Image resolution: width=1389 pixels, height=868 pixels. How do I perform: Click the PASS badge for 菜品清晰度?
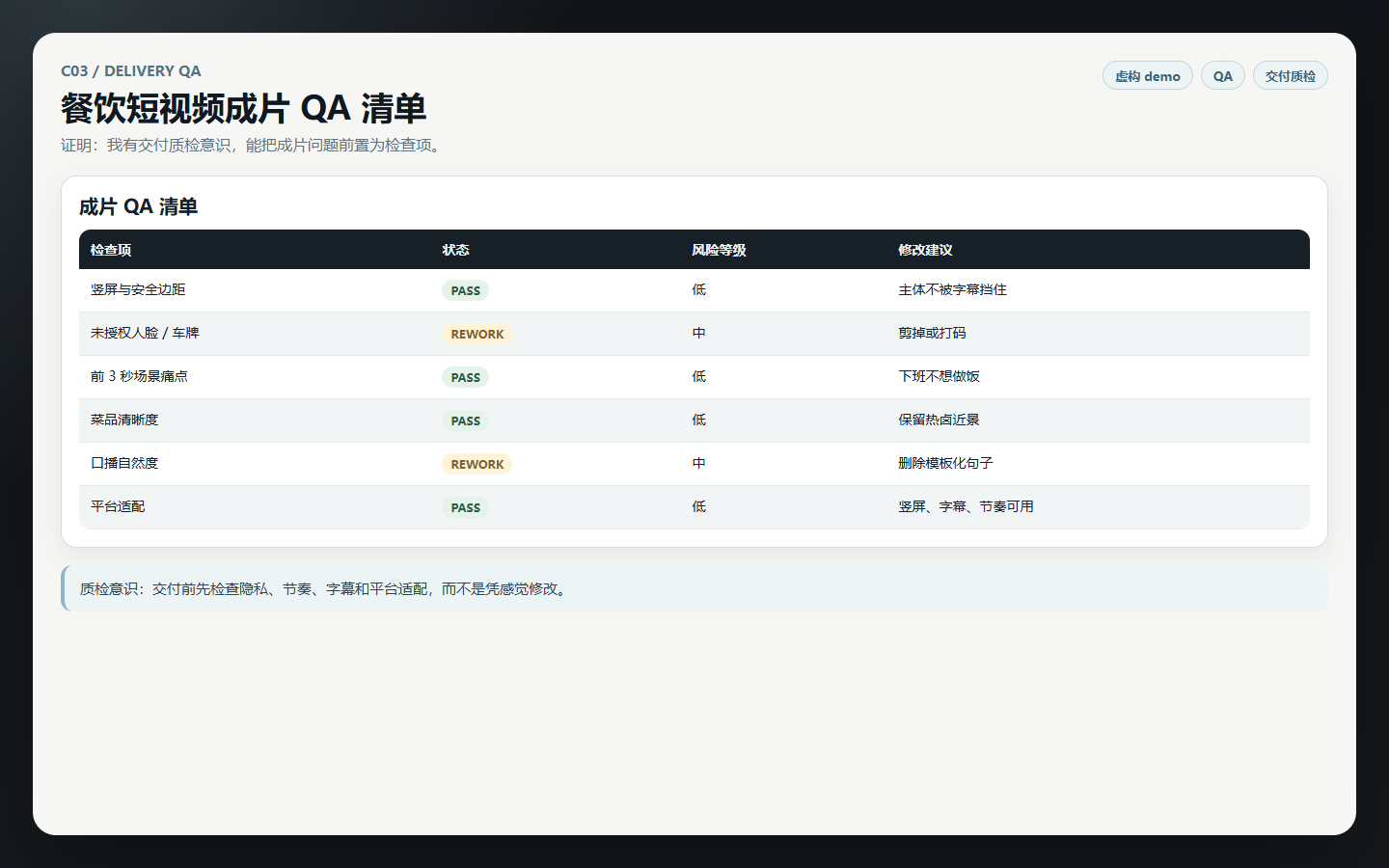click(466, 420)
